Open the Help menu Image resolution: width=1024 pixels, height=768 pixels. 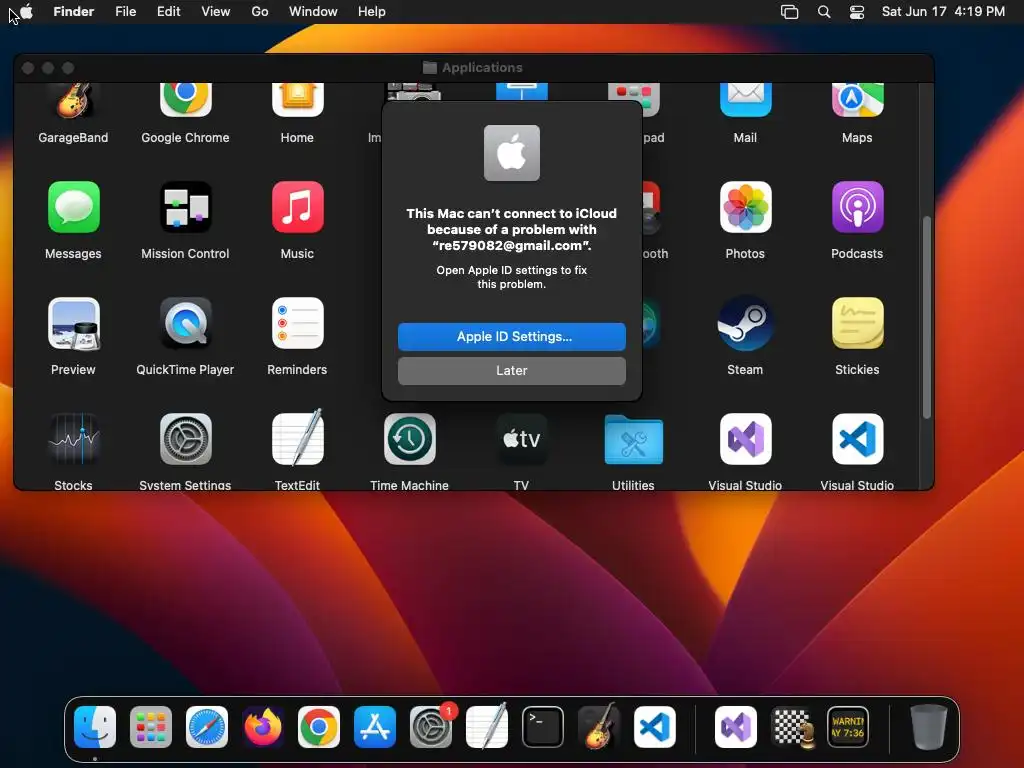tap(372, 12)
